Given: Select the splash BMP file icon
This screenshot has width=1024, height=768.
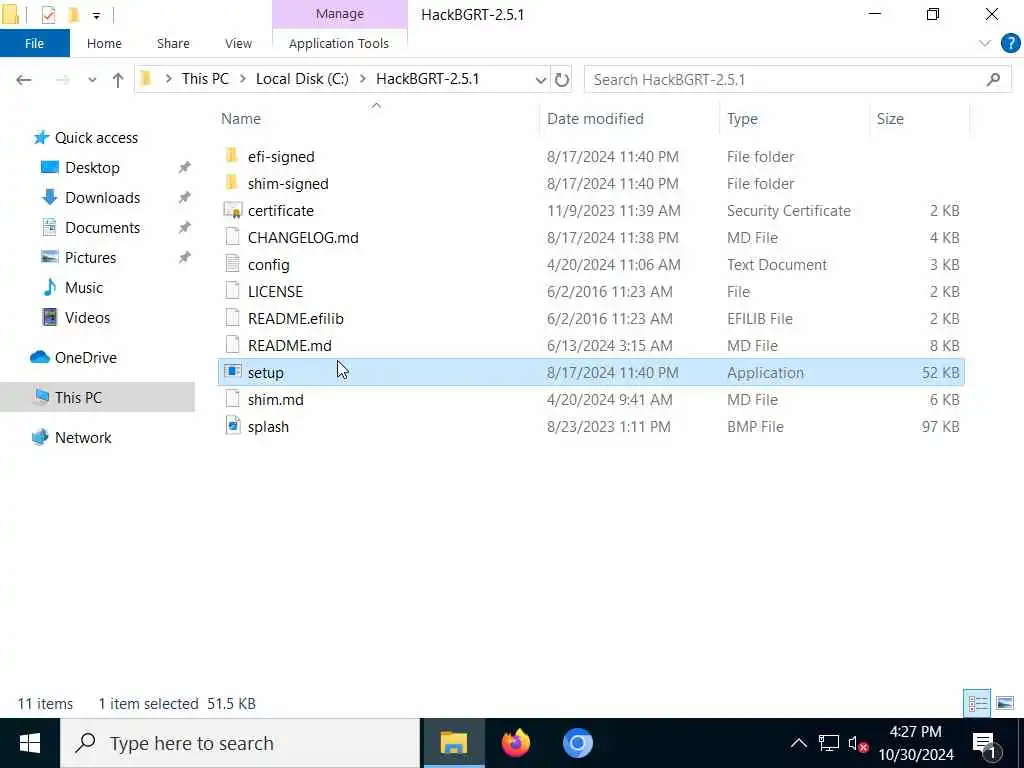Looking at the screenshot, I should pyautogui.click(x=232, y=426).
